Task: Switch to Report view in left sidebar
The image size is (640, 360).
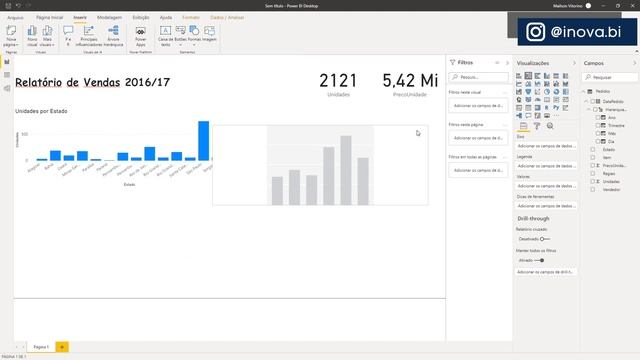Action: click(x=7, y=62)
